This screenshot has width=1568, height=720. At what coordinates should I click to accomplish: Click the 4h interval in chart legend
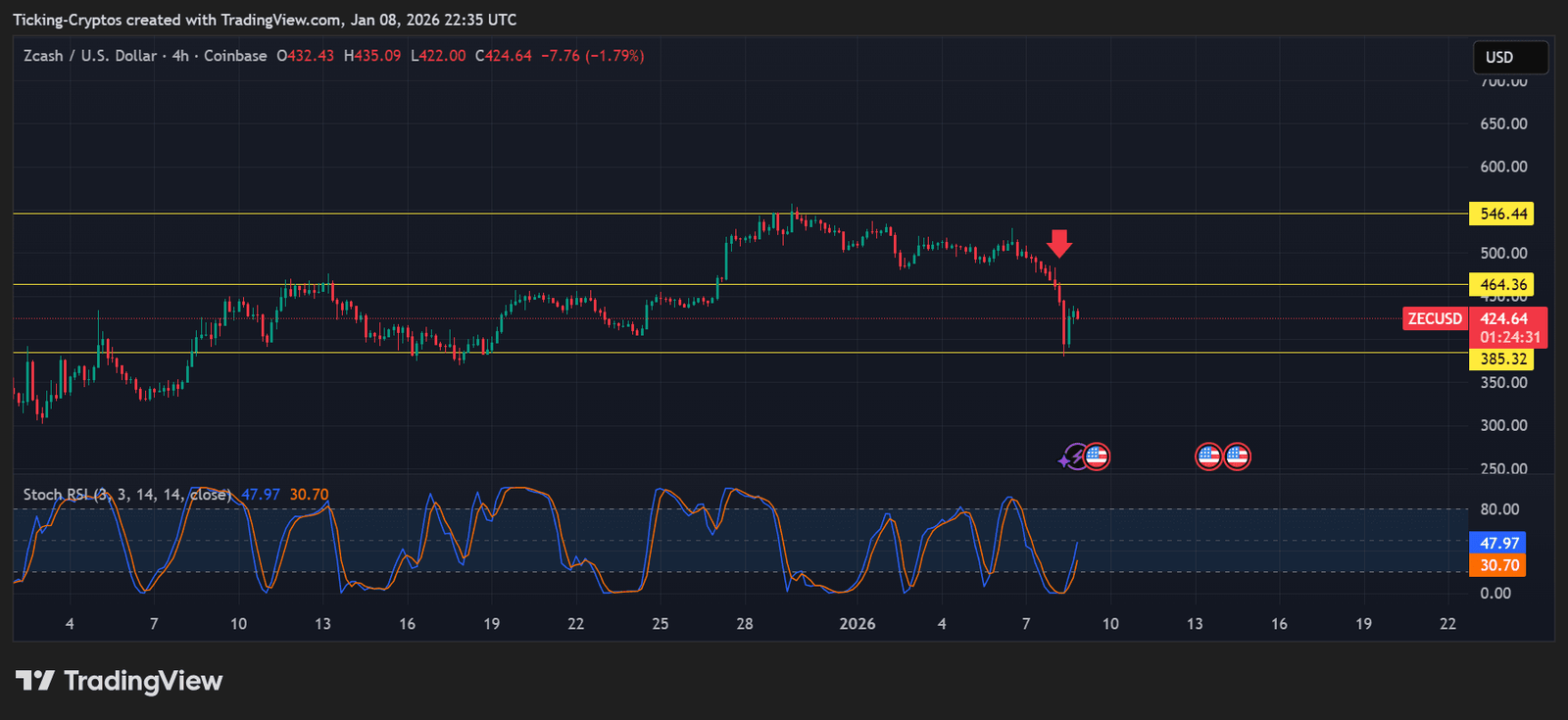180,56
